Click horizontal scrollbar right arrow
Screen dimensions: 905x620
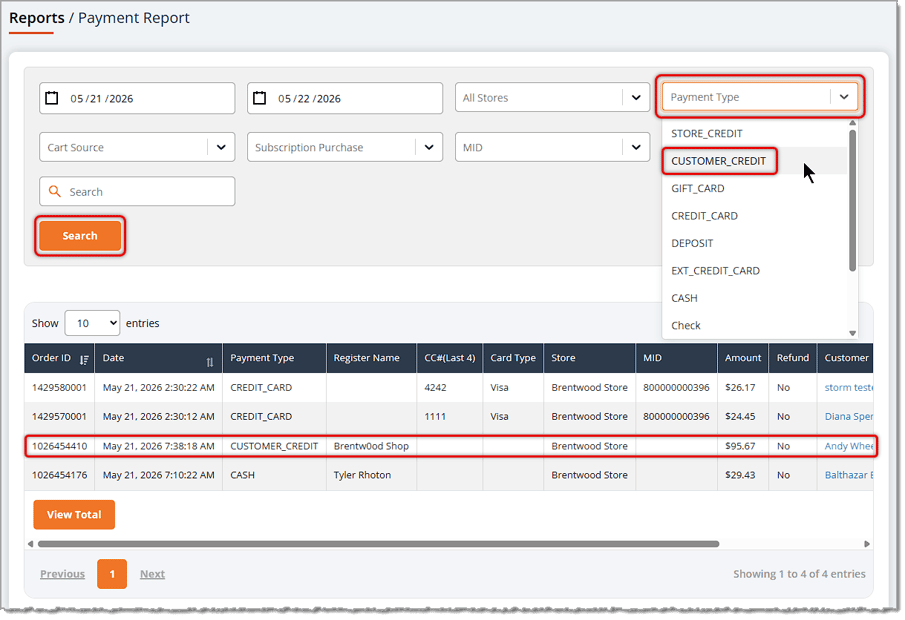[866, 544]
